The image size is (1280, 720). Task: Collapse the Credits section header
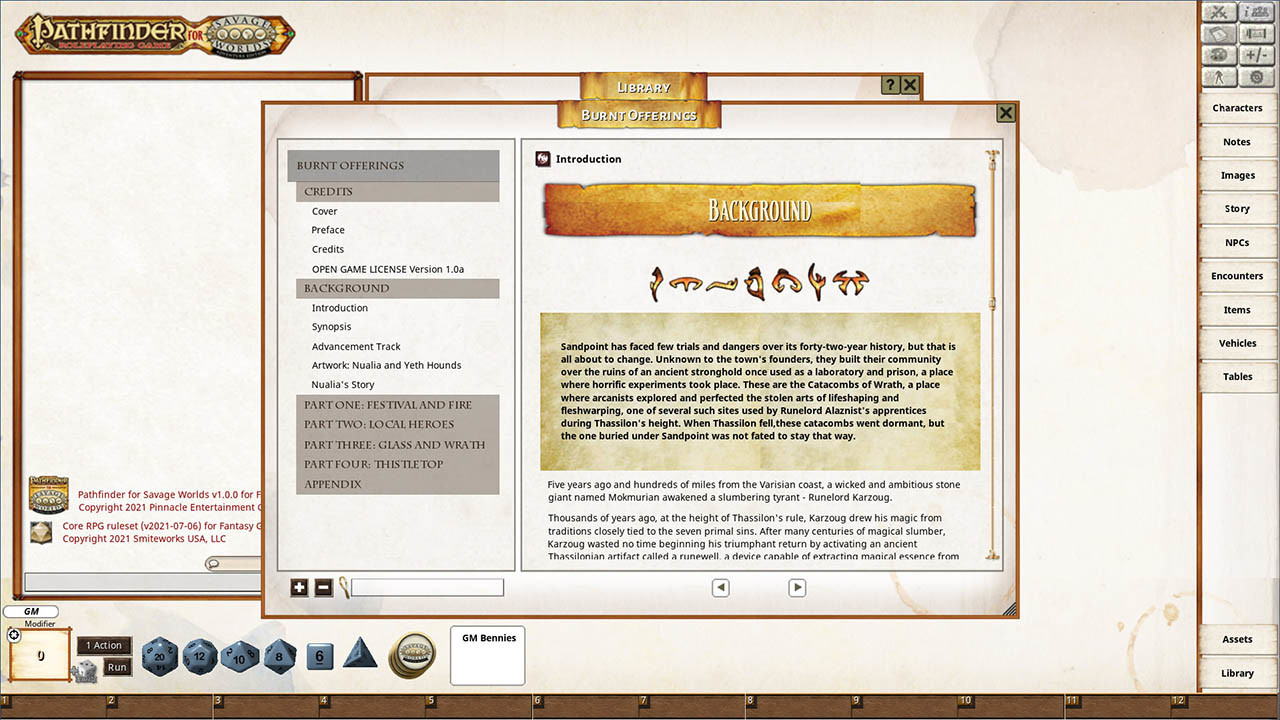tap(397, 192)
